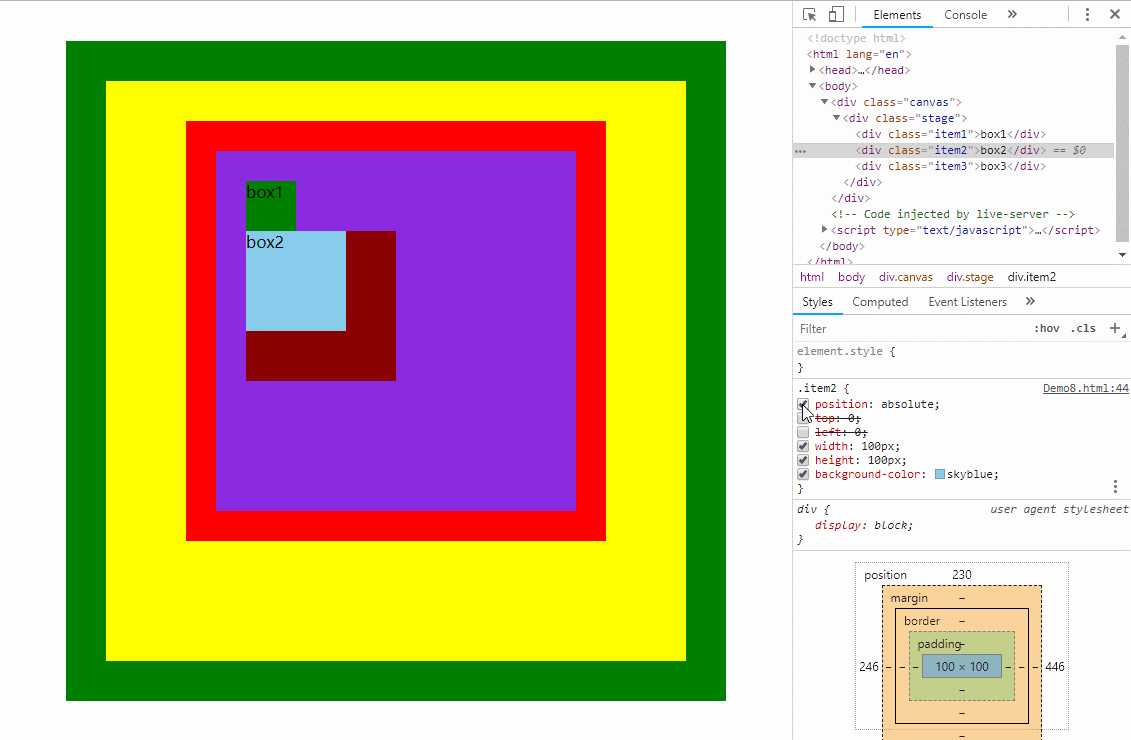Click the div.item2 breadcrumb
The height and width of the screenshot is (740, 1131).
tap(1031, 277)
